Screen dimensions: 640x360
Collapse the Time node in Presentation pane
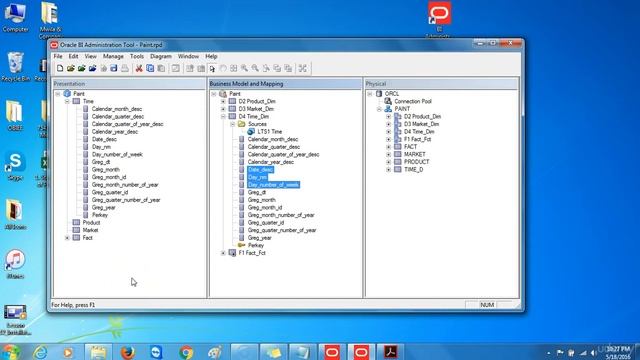(67, 101)
